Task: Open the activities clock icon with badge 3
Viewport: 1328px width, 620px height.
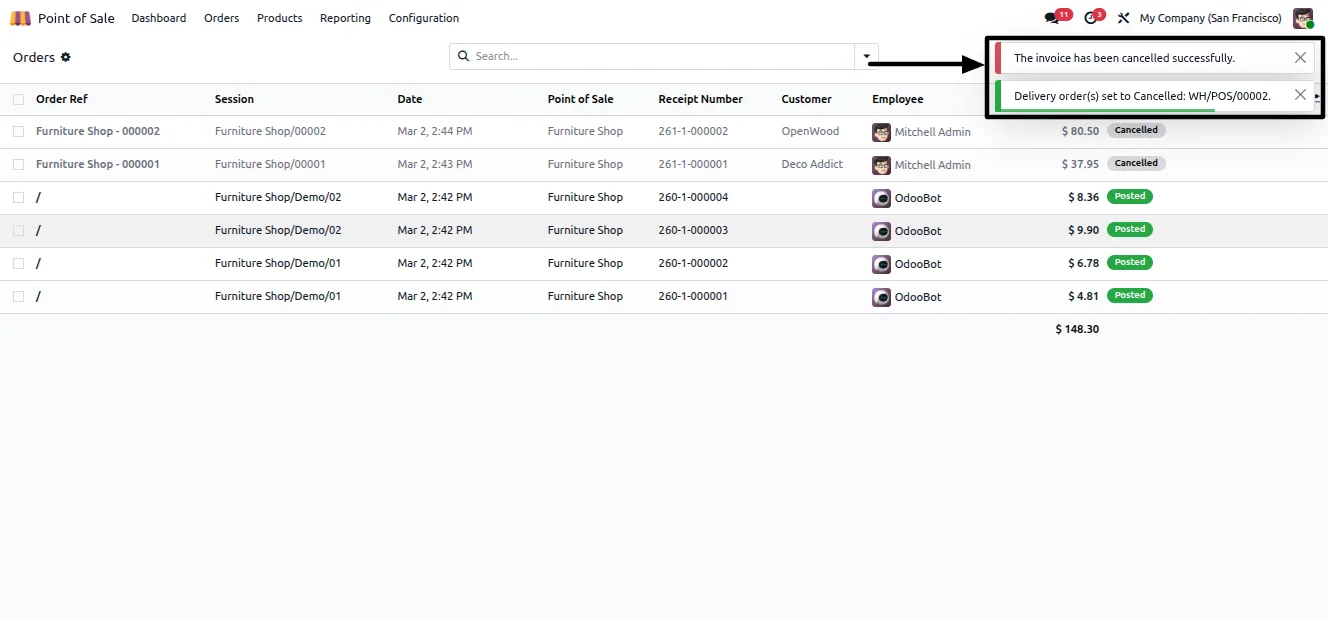Action: 1091,18
